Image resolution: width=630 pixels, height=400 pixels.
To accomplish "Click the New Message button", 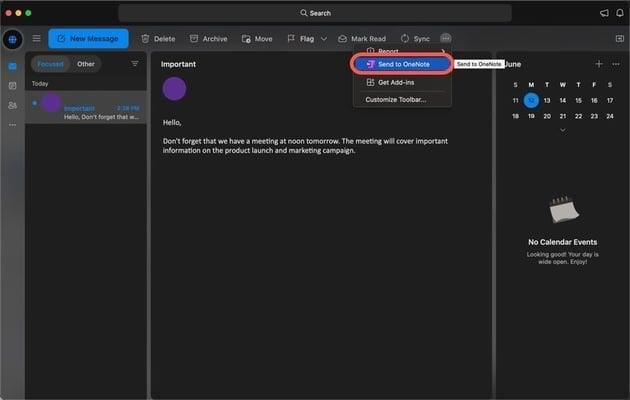I will 88,39.
